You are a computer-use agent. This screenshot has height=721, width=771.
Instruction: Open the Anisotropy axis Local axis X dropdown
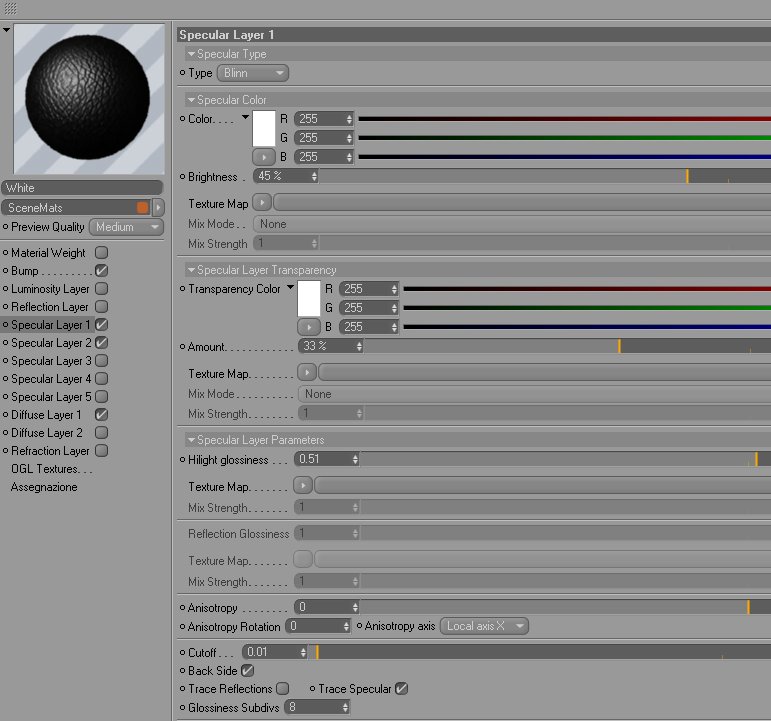[x=484, y=626]
